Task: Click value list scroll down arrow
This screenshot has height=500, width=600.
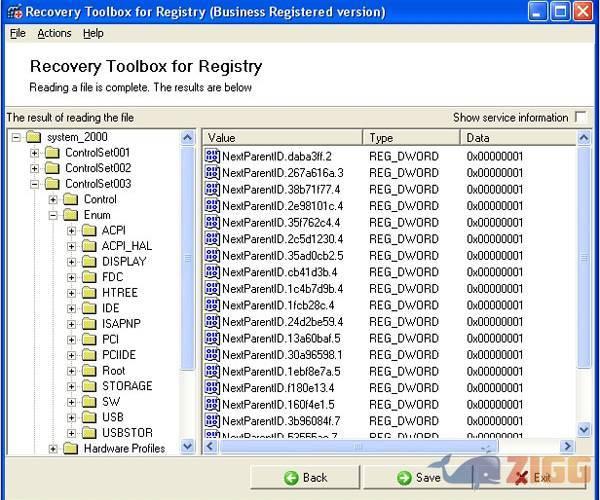Action: (x=584, y=430)
